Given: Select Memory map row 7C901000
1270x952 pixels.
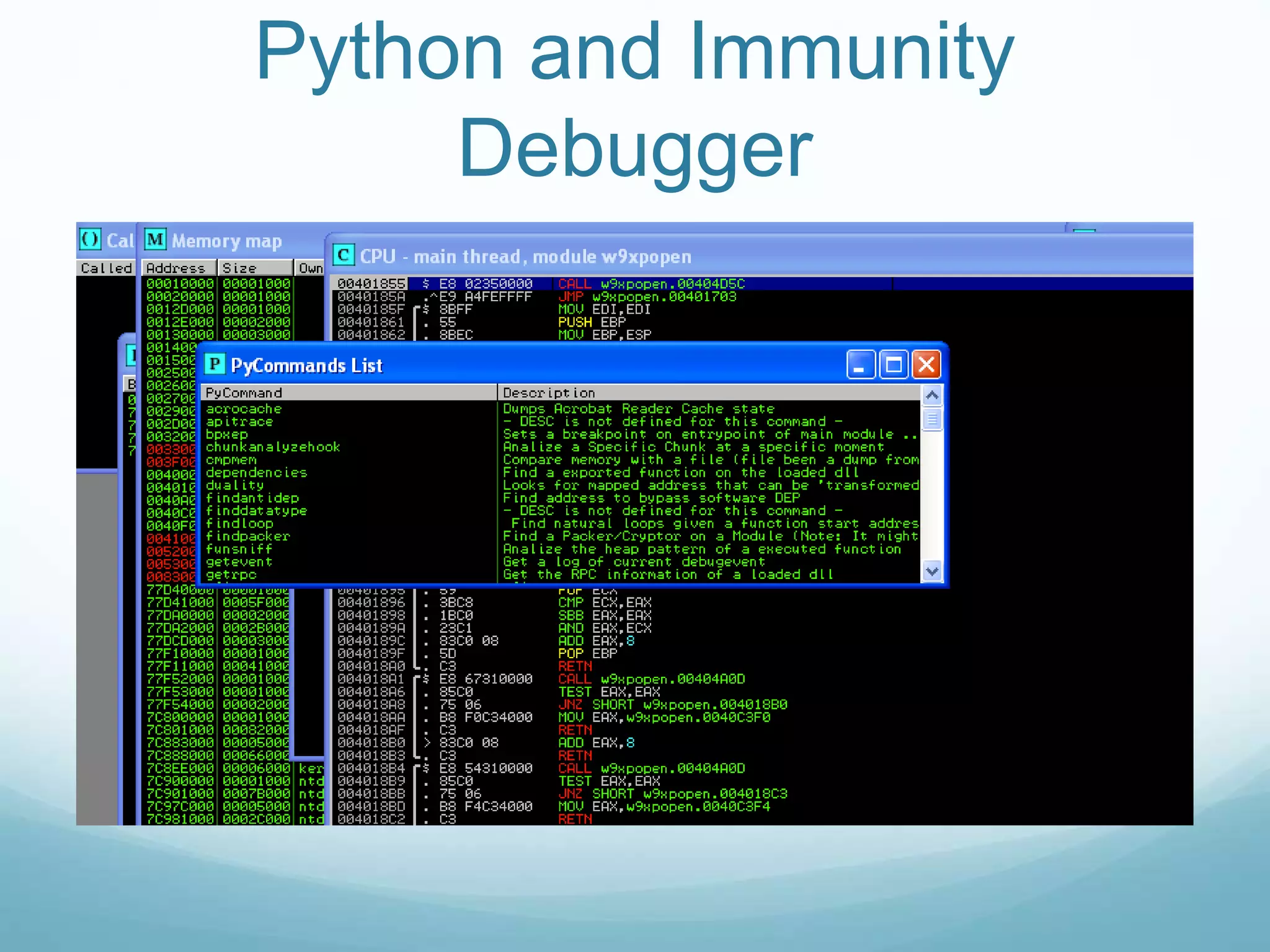Looking at the screenshot, I should [234, 793].
